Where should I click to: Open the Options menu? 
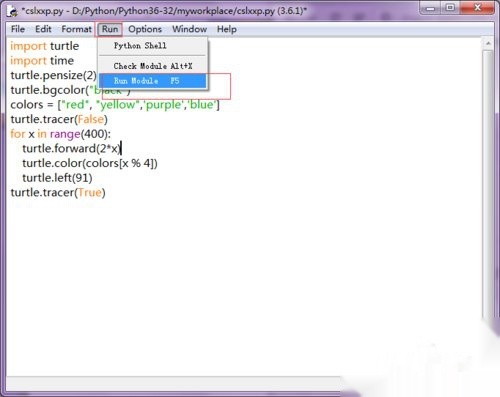[145, 29]
